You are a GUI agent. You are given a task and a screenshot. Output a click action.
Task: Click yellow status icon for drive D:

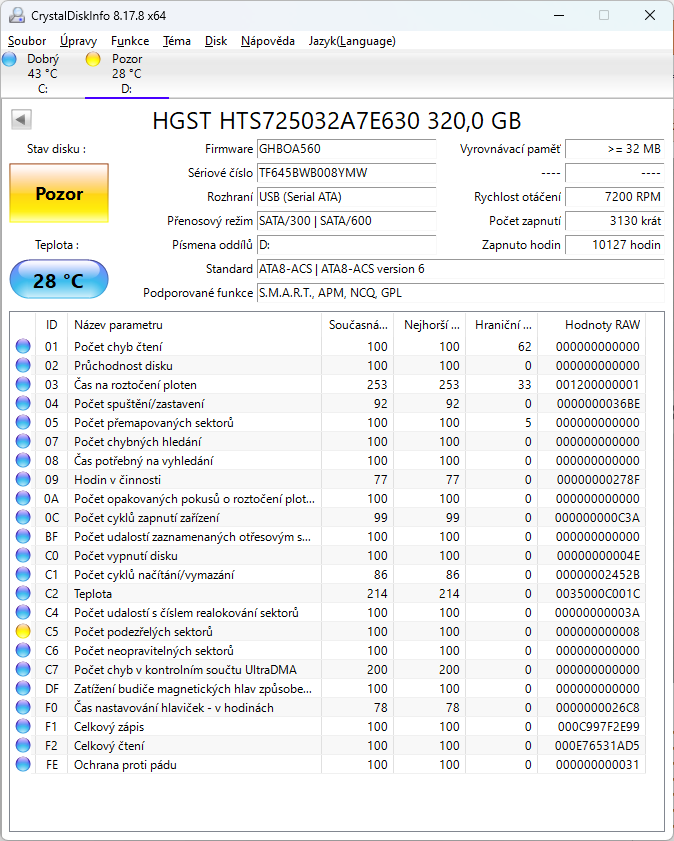pos(93,59)
